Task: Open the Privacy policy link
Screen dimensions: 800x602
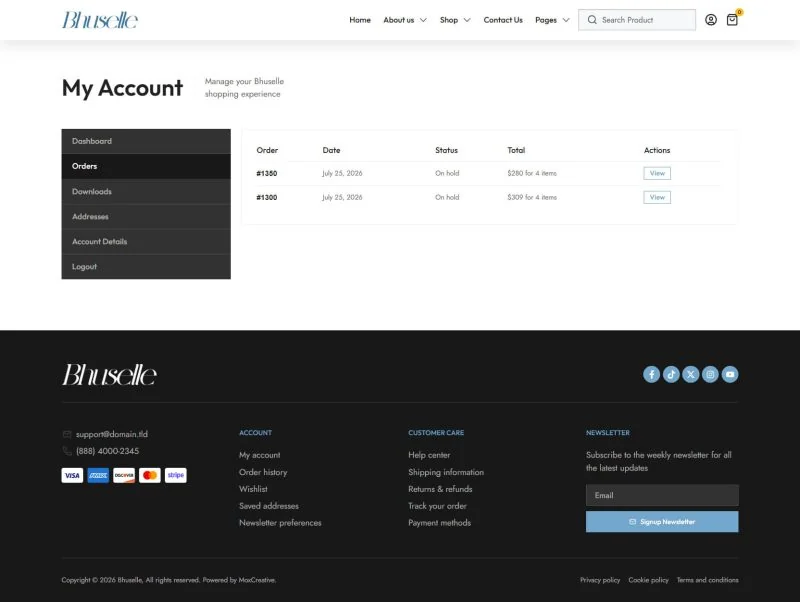Action: pyautogui.click(x=600, y=580)
